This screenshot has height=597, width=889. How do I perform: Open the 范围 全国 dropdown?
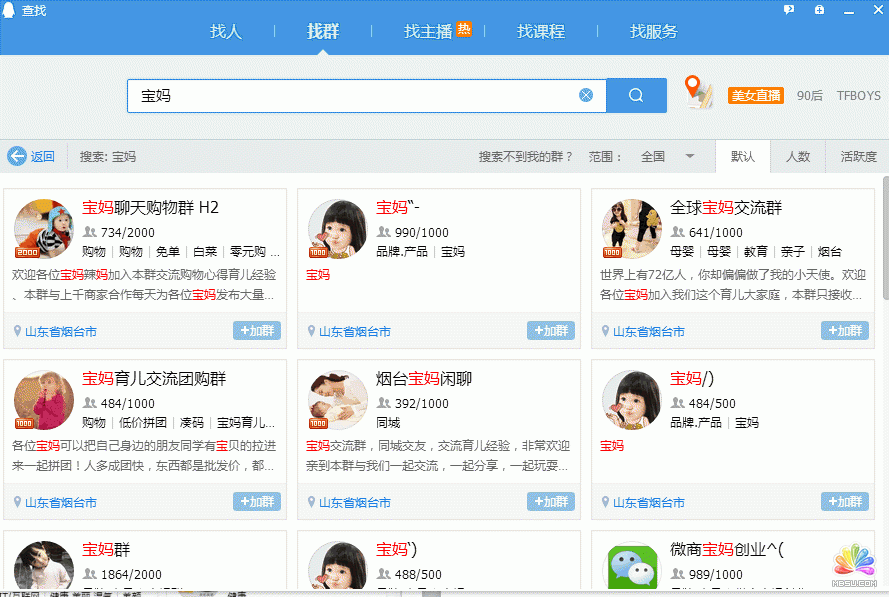point(689,156)
